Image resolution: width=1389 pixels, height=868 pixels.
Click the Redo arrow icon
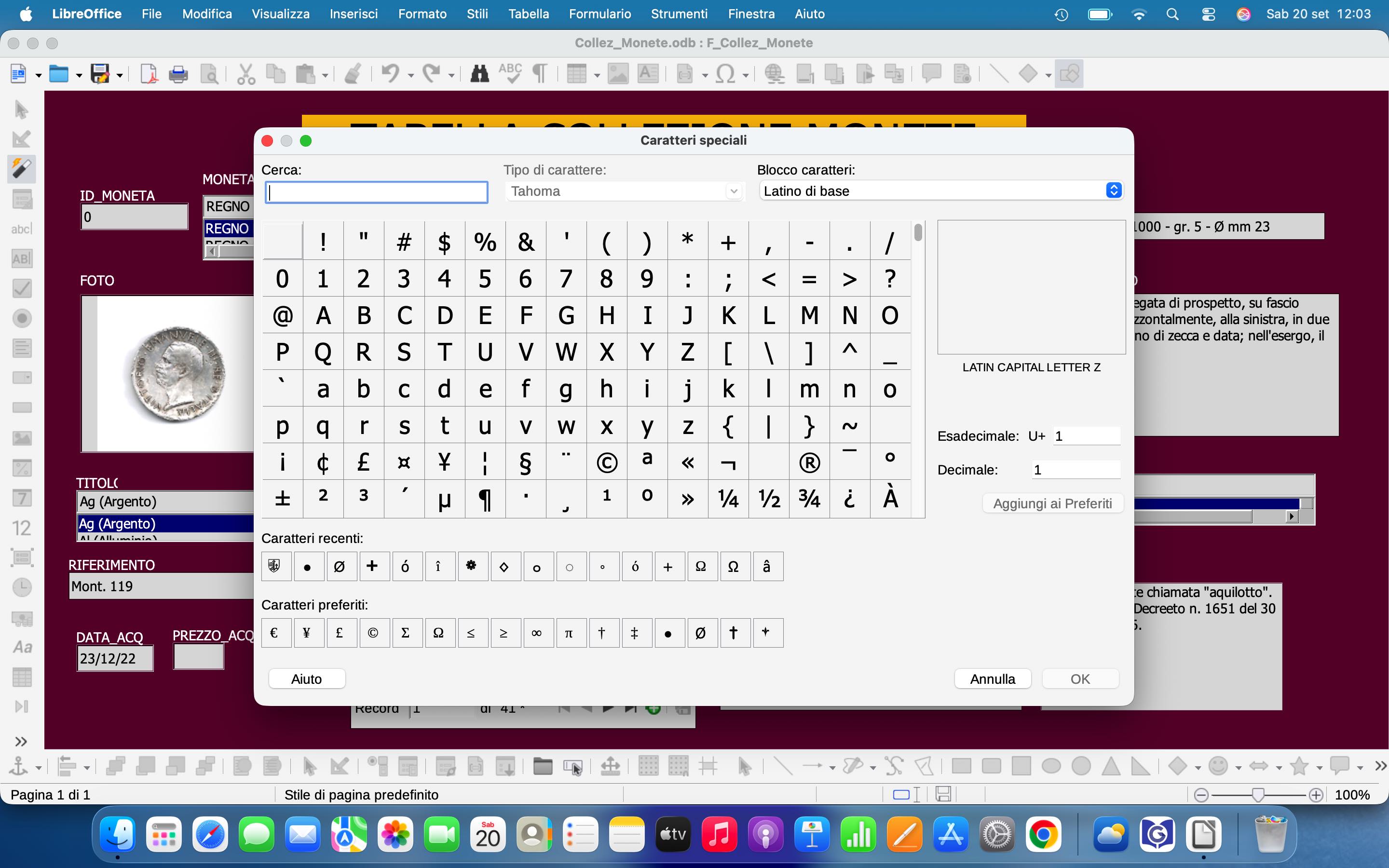(x=431, y=74)
